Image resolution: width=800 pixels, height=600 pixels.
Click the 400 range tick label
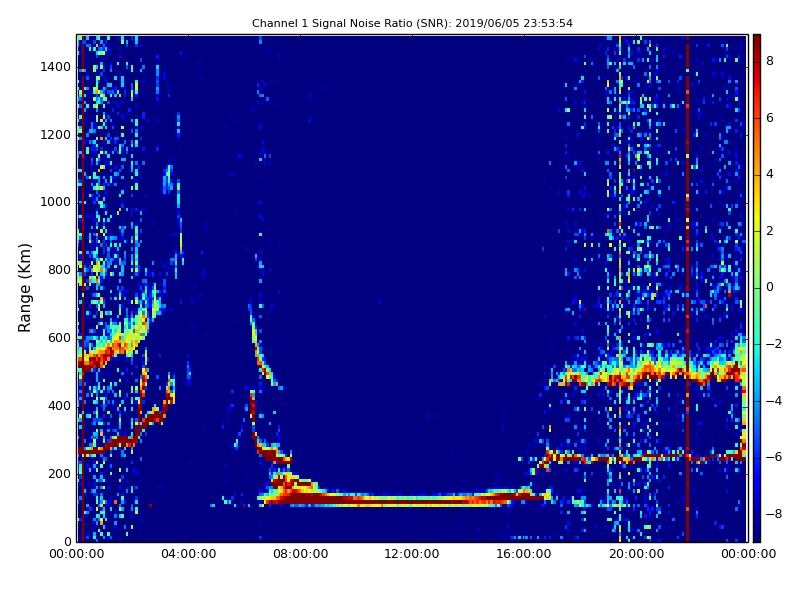[59, 406]
